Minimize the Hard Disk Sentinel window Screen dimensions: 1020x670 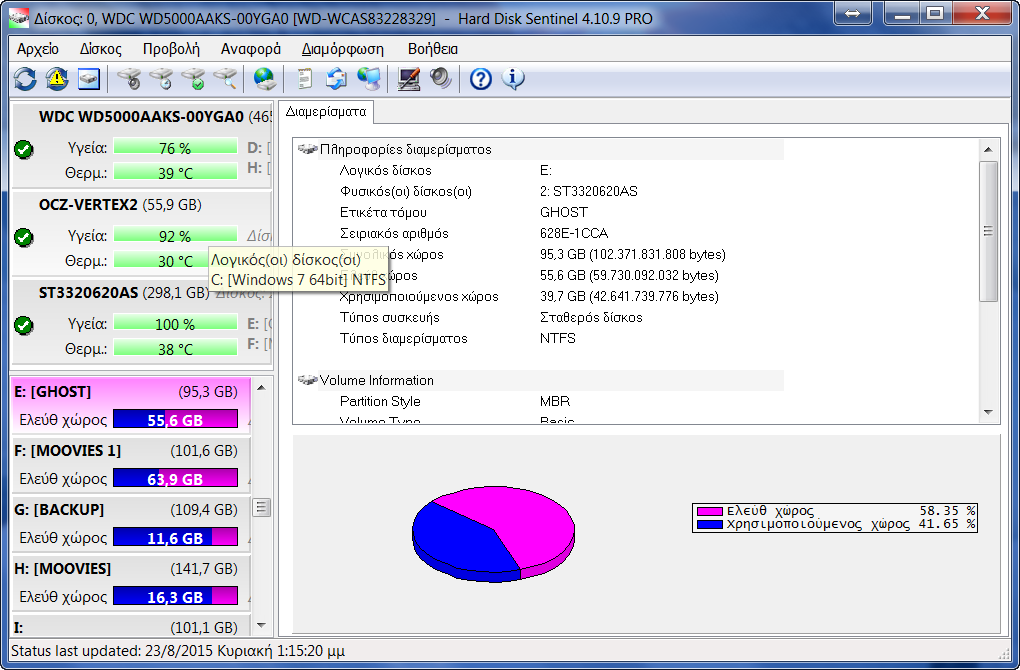click(902, 13)
